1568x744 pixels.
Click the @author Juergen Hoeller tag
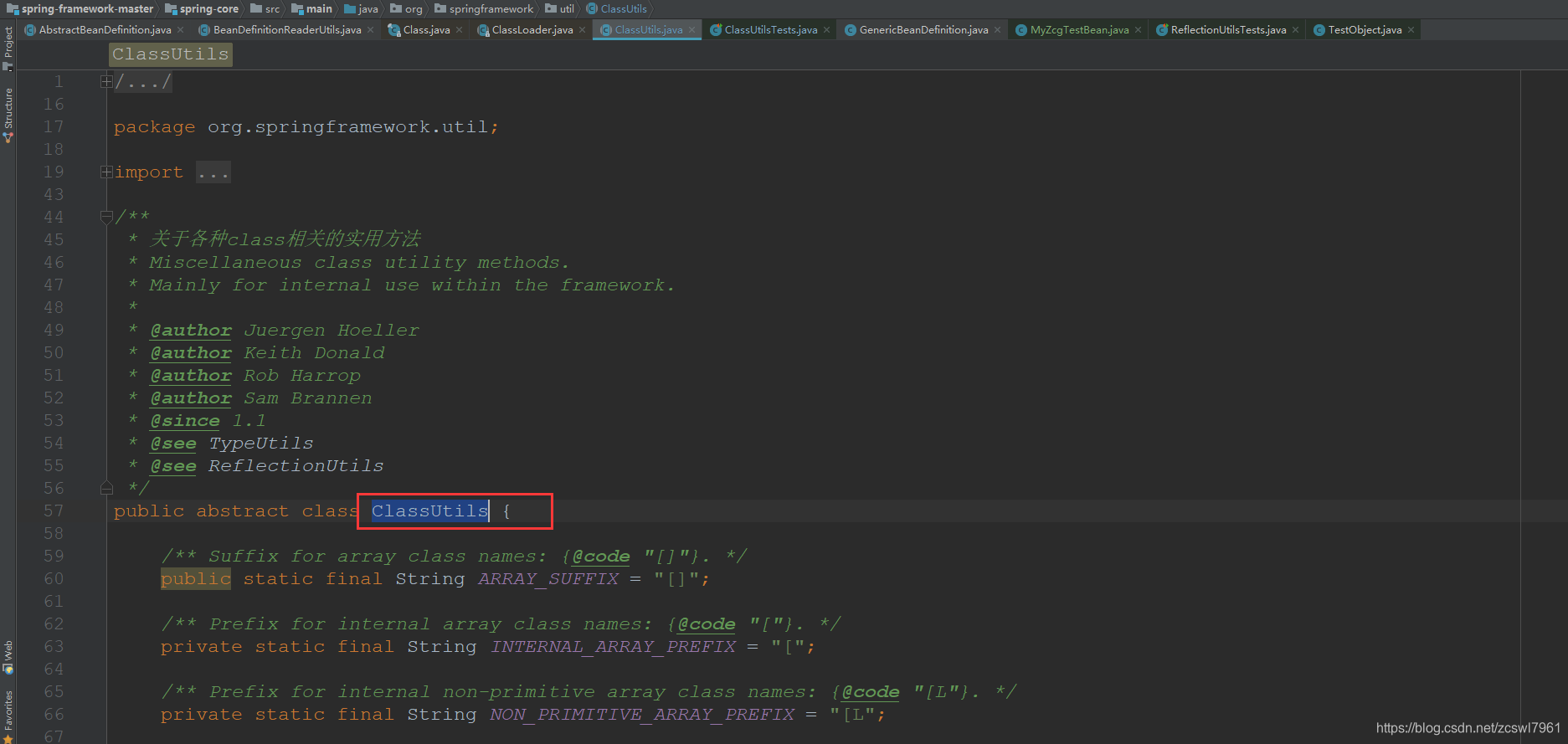point(285,331)
